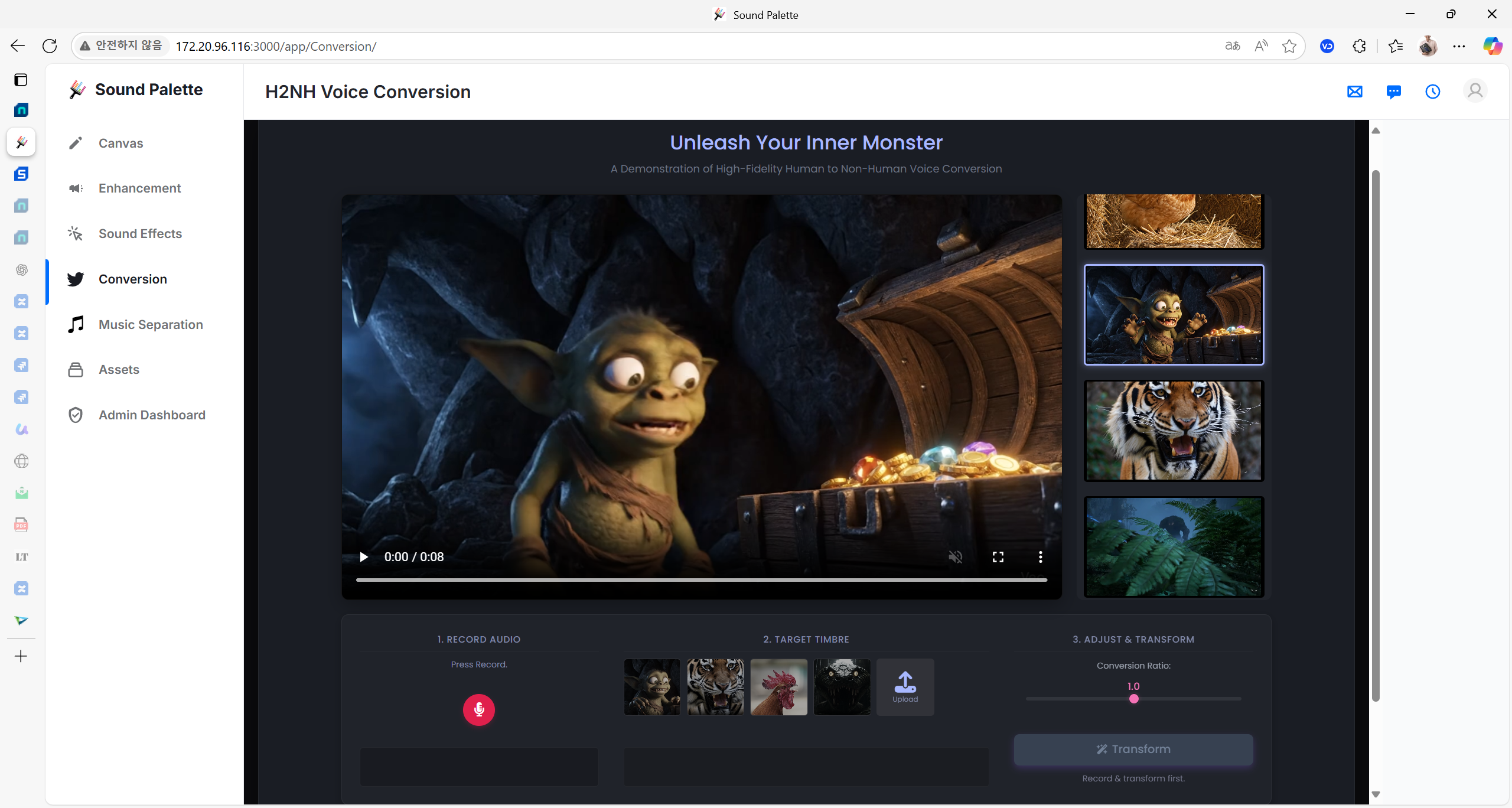Select the tiger video thumbnail

click(1174, 431)
